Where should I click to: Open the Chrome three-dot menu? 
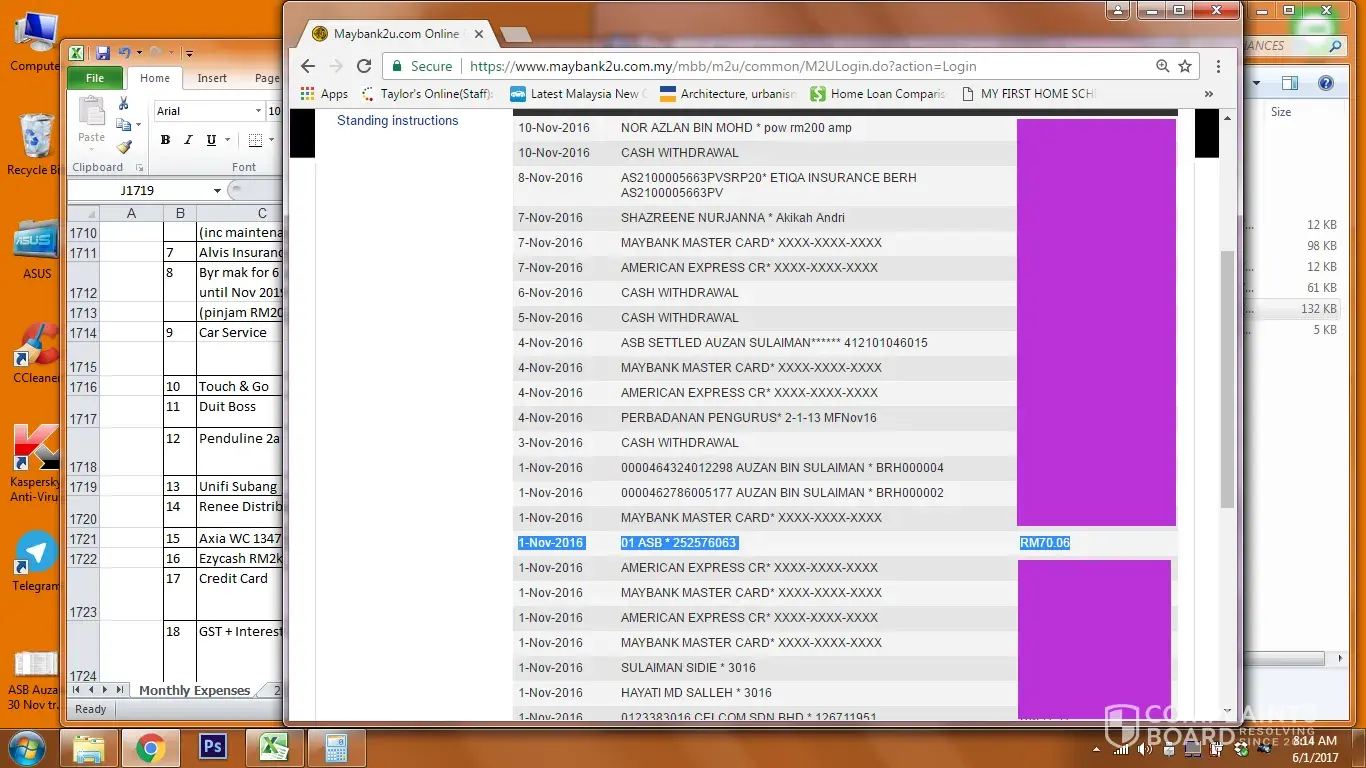point(1218,66)
